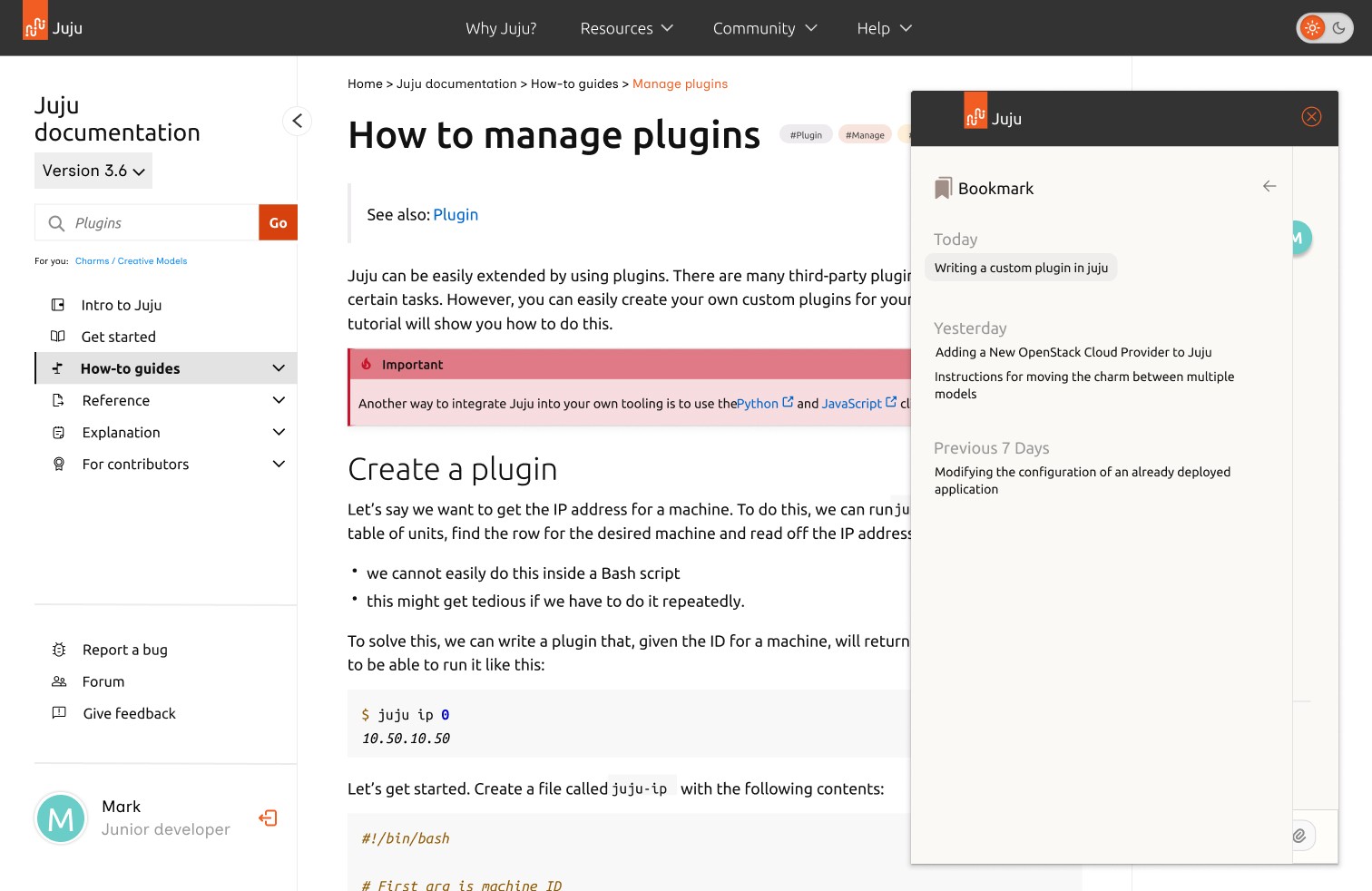This screenshot has width=1372, height=891.
Task: Go to the How-to guides breadcrumb
Action: 574,83
